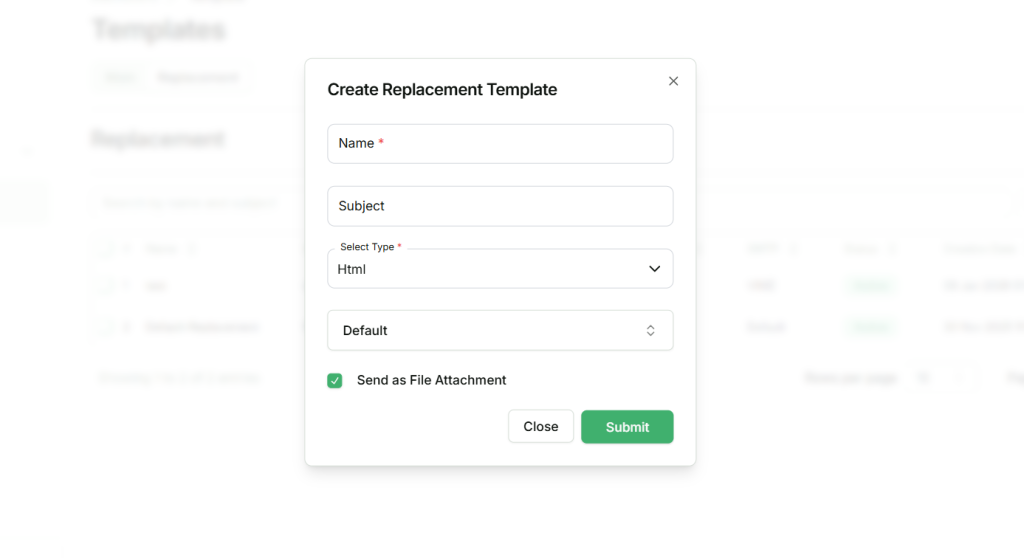Click the Default Replacement row name
Viewport: 1024px width, 558px height.
[x=202, y=326]
